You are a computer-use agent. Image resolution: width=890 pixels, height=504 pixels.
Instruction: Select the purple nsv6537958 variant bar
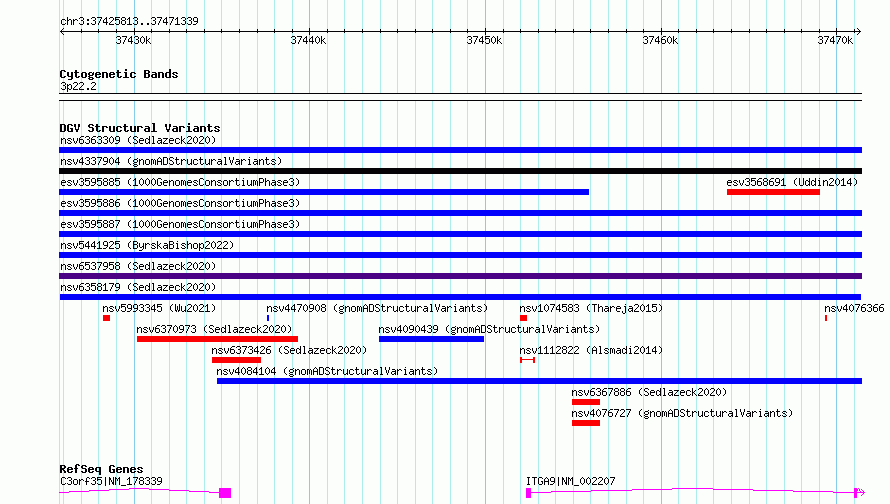(x=460, y=276)
